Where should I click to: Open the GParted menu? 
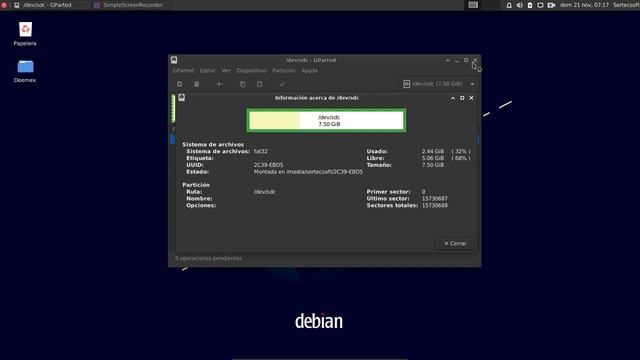click(183, 70)
